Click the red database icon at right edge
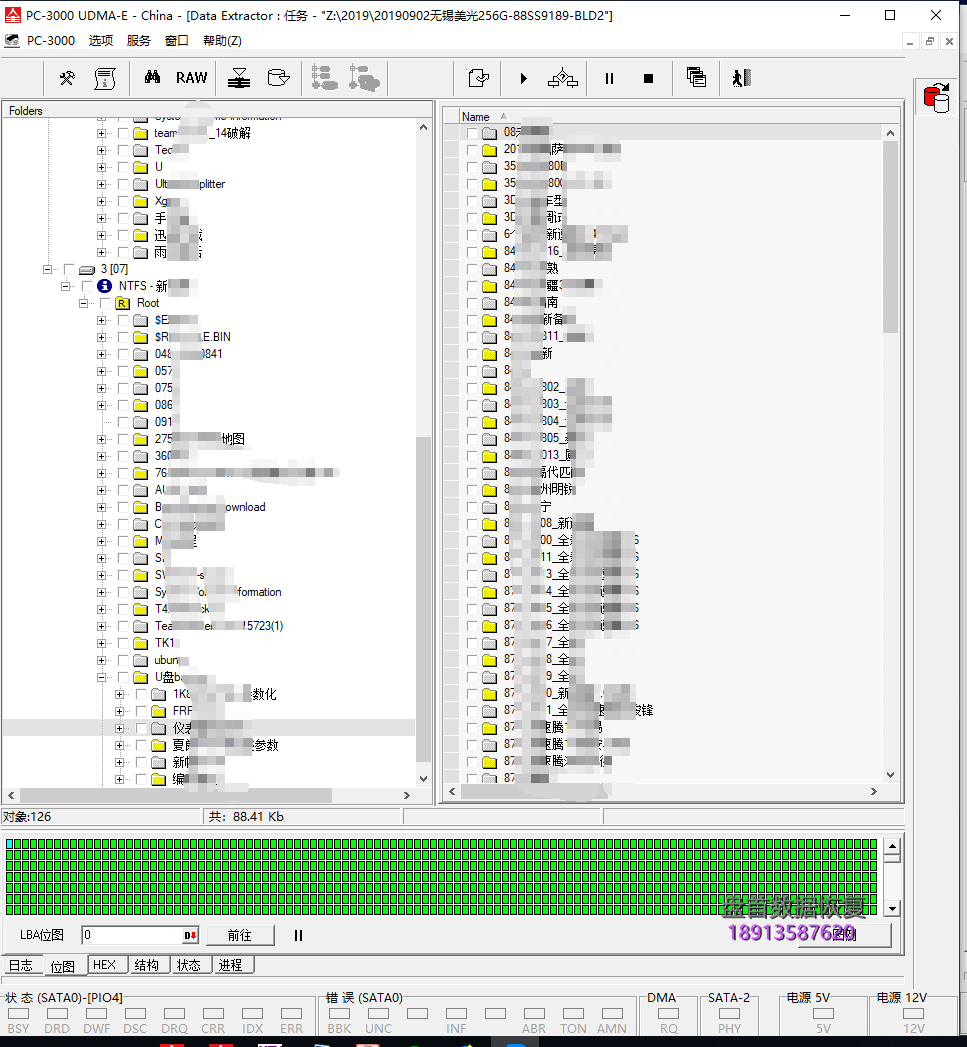The height and width of the screenshot is (1047, 967). click(936, 97)
